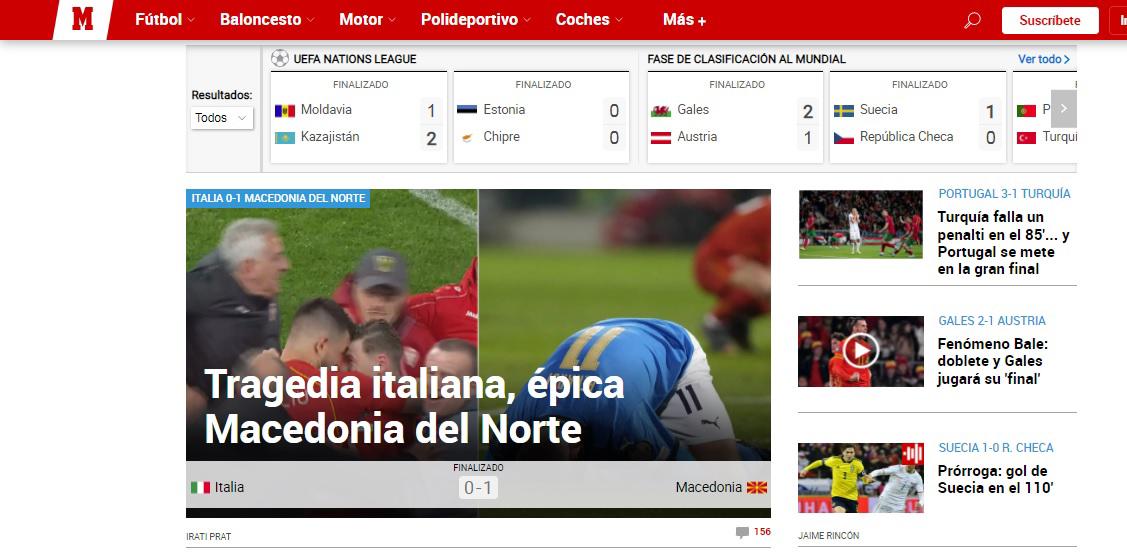Click the 0-1 final score box

point(478,488)
